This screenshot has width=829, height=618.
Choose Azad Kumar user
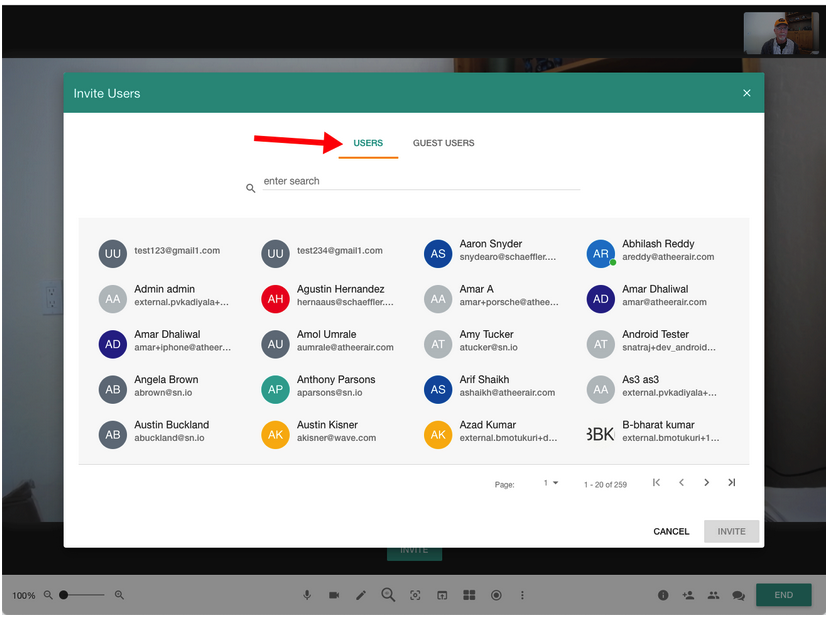(x=491, y=435)
